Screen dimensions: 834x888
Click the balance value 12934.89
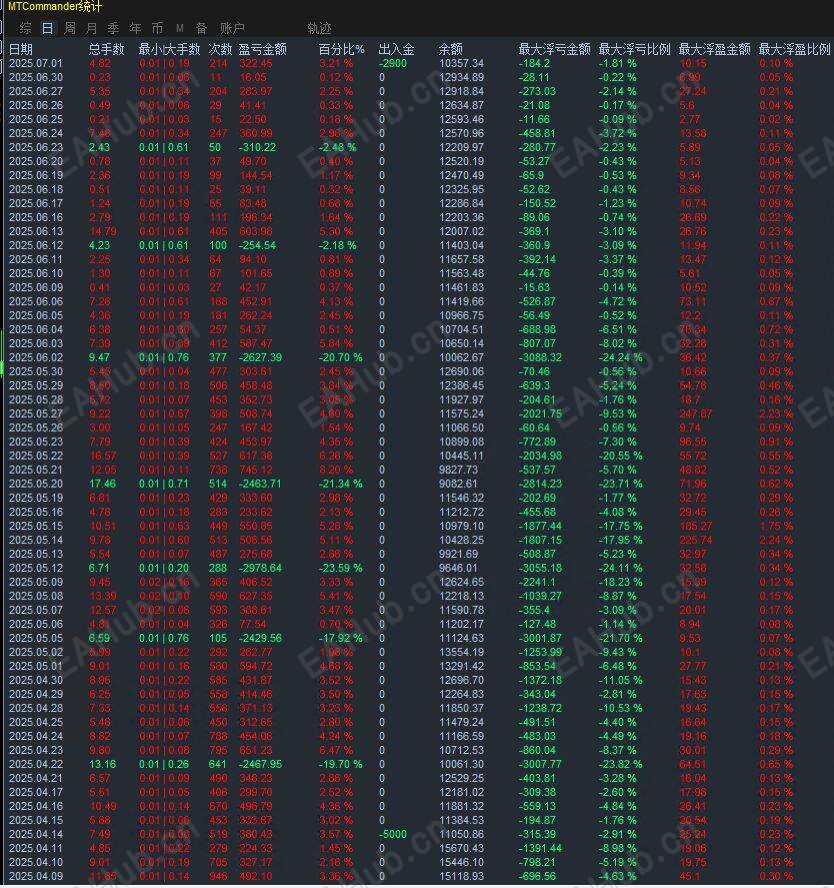(x=461, y=77)
